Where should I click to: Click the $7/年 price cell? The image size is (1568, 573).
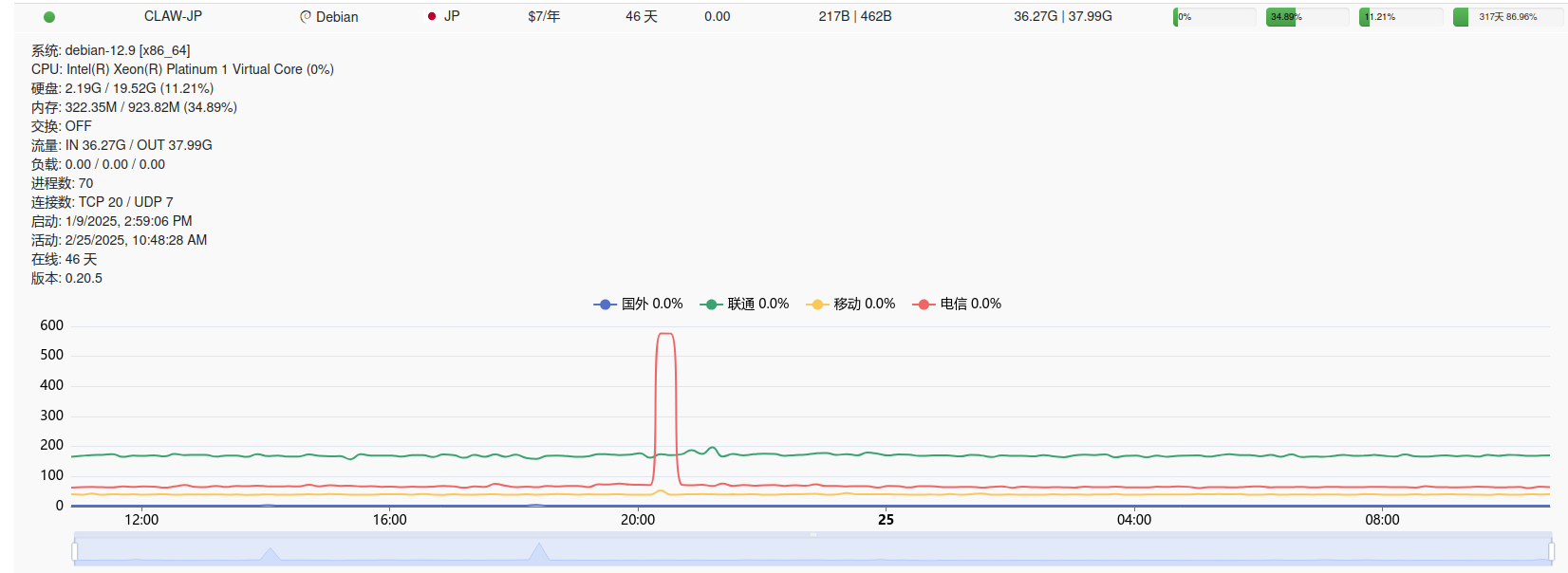point(544,16)
